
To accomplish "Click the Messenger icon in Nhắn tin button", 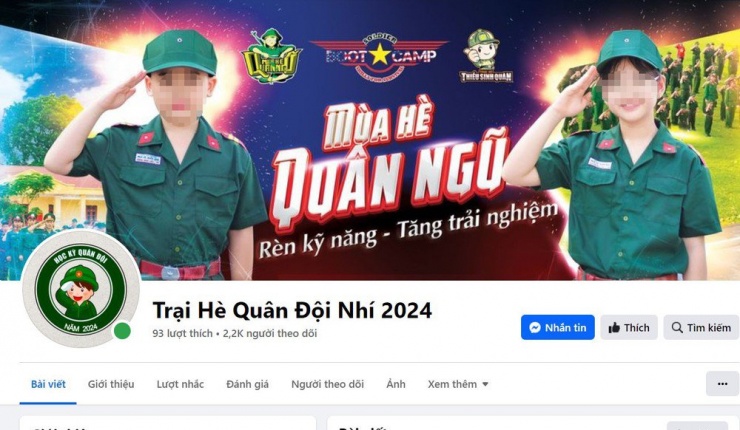I will [535, 328].
